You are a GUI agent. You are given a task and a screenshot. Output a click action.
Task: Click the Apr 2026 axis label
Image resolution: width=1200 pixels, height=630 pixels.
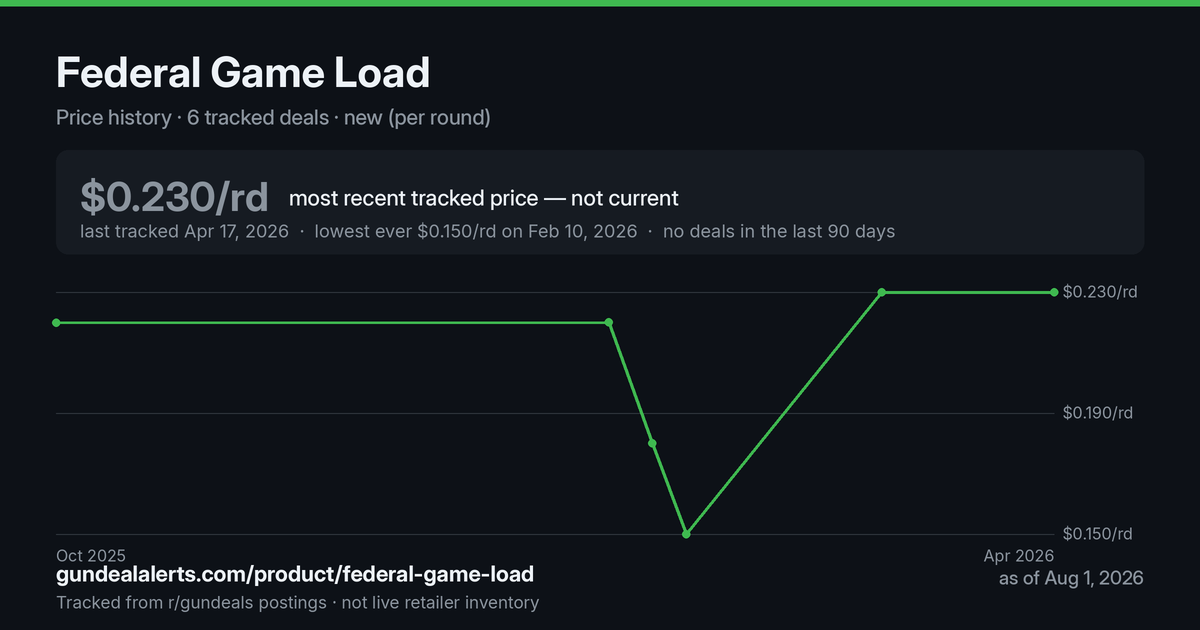tap(1019, 555)
